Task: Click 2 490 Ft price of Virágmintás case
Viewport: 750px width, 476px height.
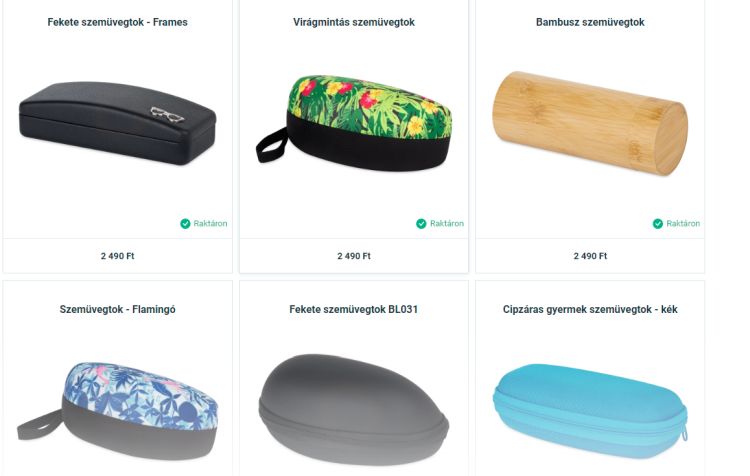Action: (354, 256)
